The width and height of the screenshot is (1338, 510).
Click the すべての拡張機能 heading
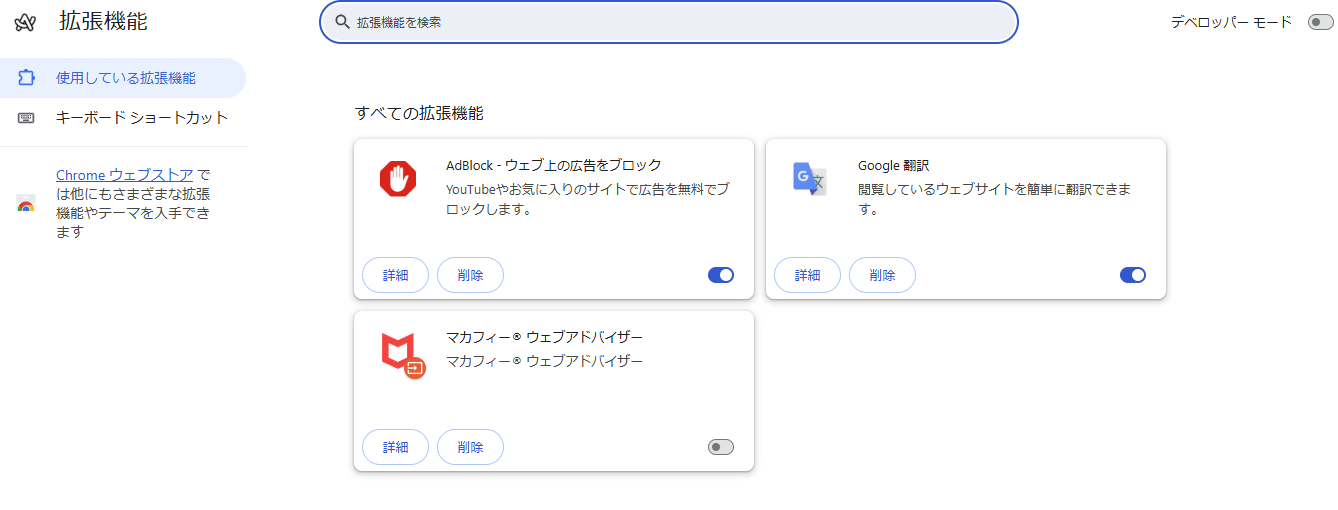pos(419,113)
